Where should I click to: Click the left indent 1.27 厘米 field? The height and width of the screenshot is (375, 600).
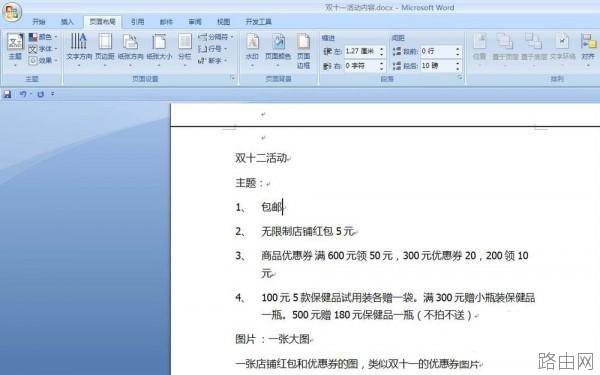pyautogui.click(x=361, y=51)
